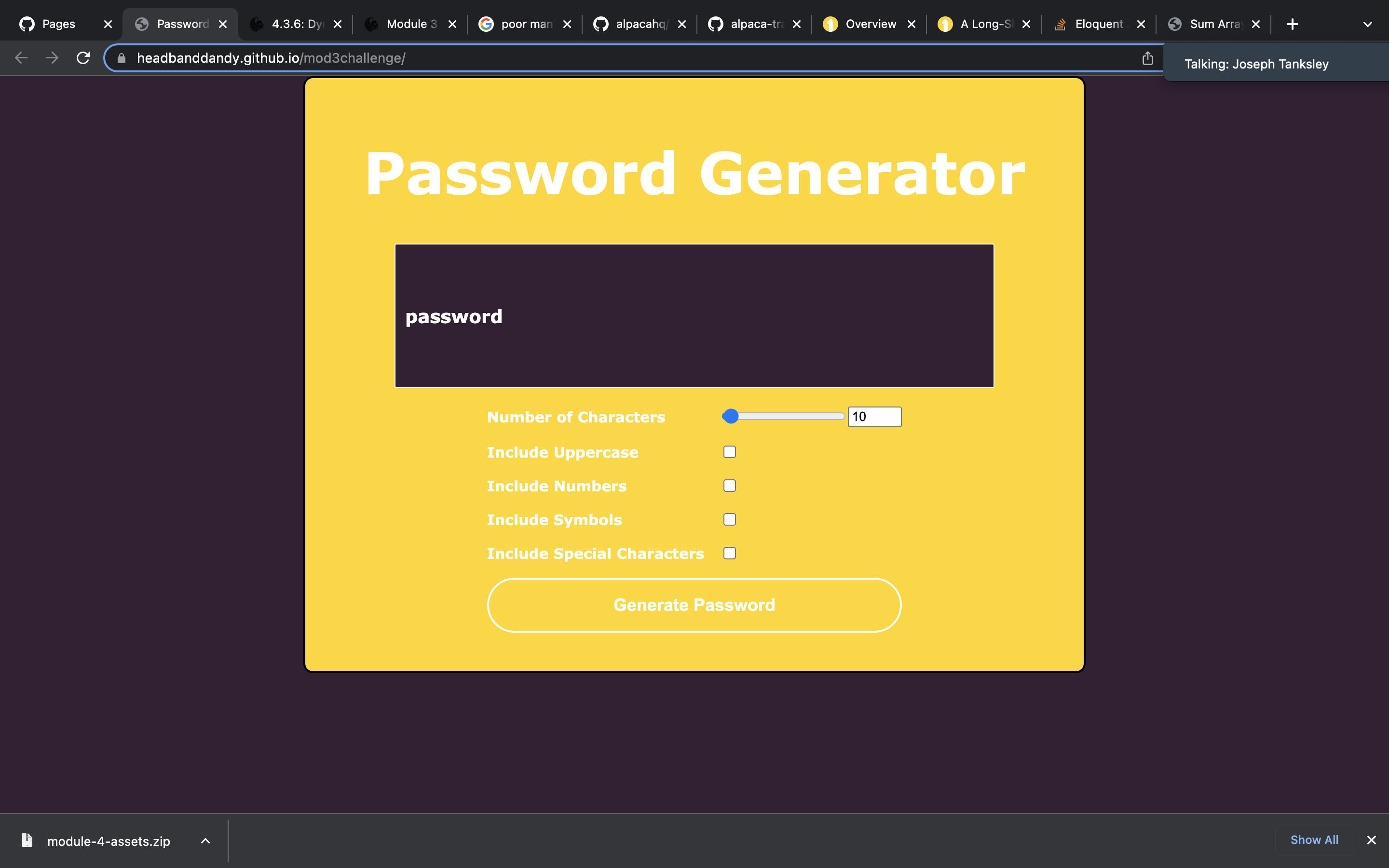Click the Google icon on the poor man tab
The image size is (1389, 868).
[486, 24]
